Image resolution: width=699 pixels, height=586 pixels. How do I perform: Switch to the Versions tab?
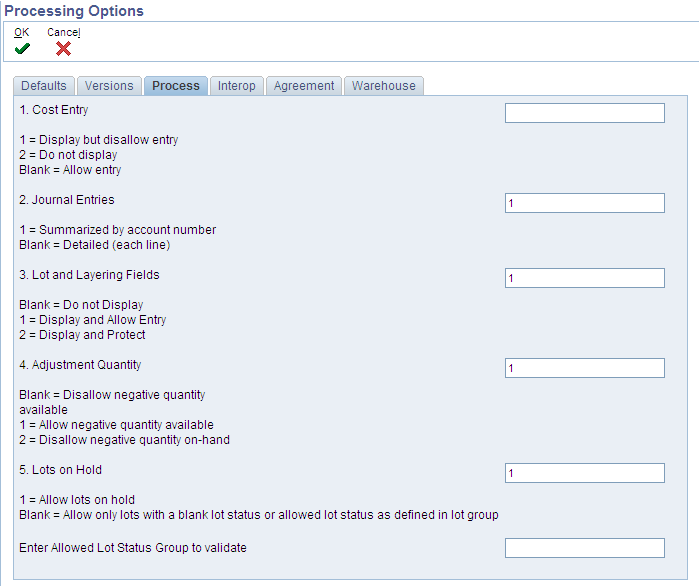tap(109, 86)
